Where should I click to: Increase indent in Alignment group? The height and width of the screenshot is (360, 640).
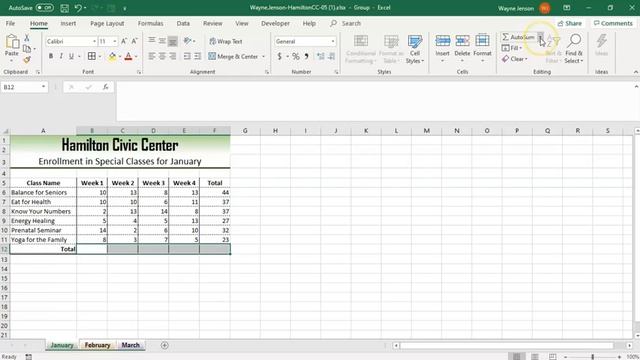click(x=197, y=56)
